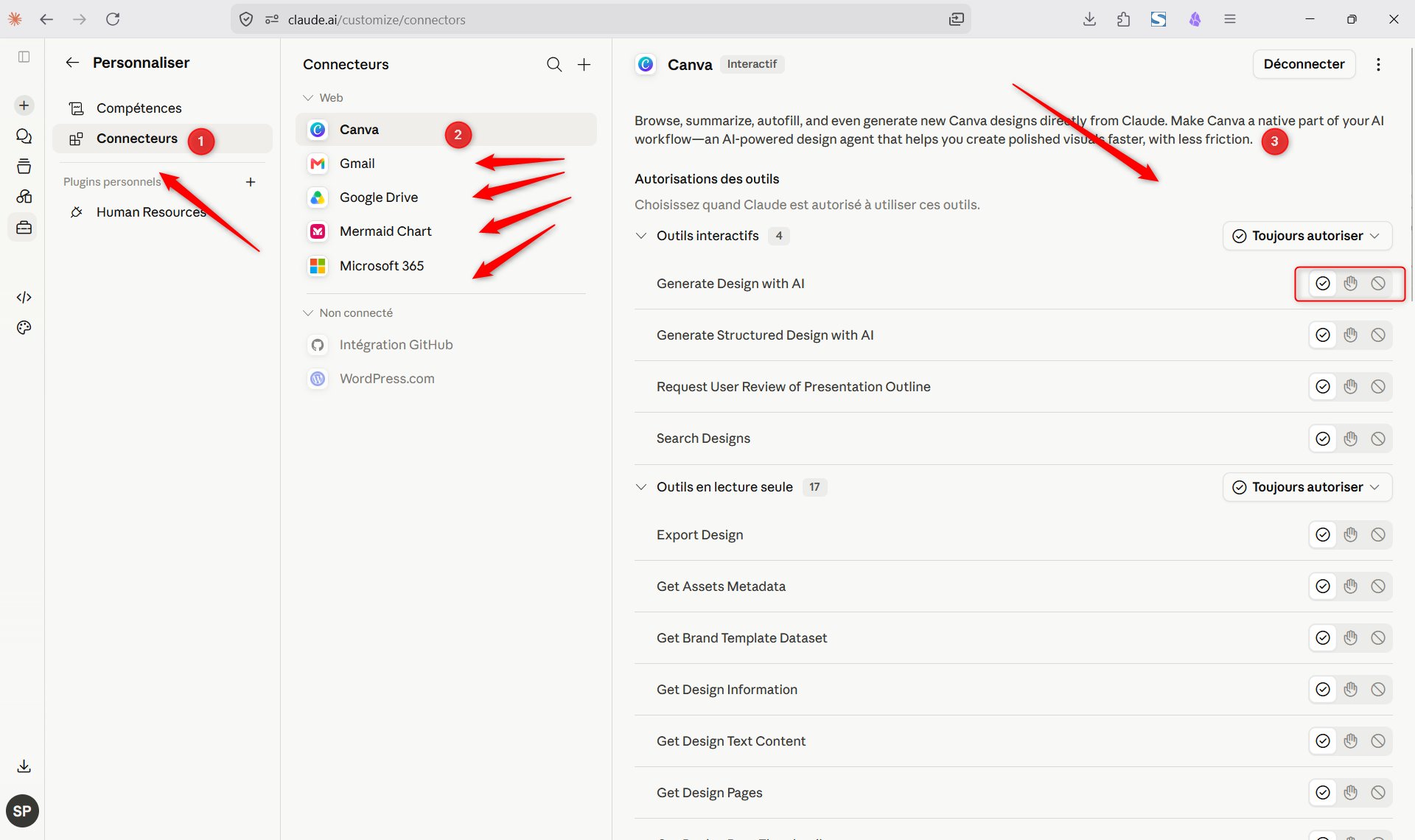This screenshot has height=840, width=1415.
Task: Open the browser downloads icon
Action: (1089, 19)
